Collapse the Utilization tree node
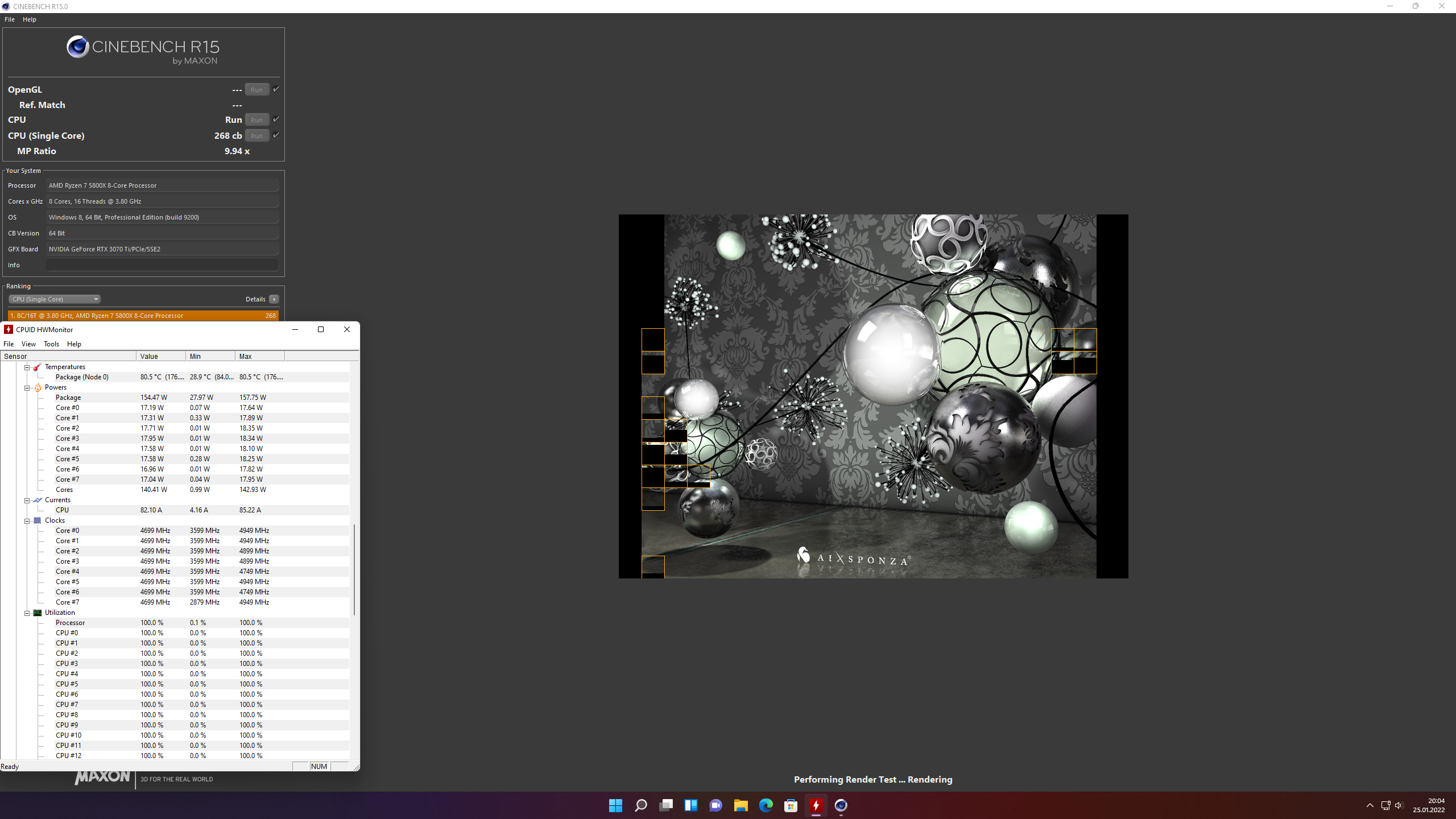The width and height of the screenshot is (1456, 819). click(x=27, y=613)
